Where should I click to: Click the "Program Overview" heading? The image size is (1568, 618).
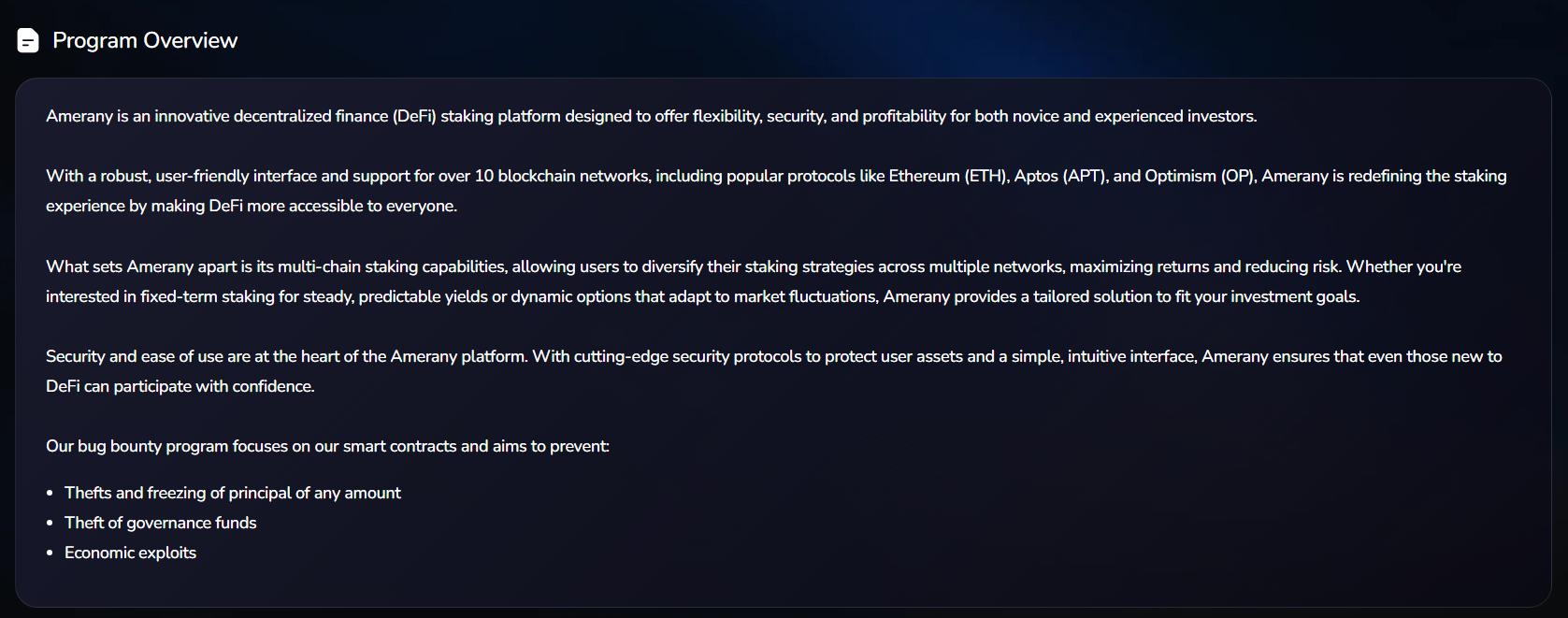pyautogui.click(x=145, y=41)
